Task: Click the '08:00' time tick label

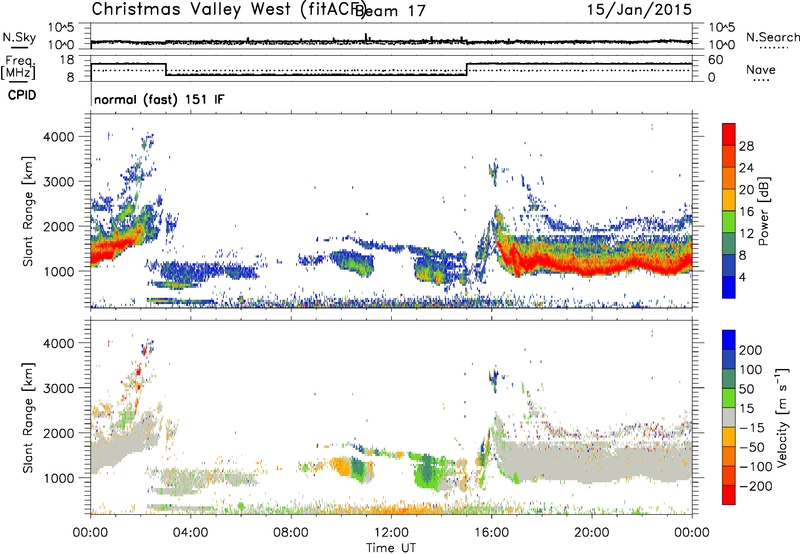Action: (290, 533)
